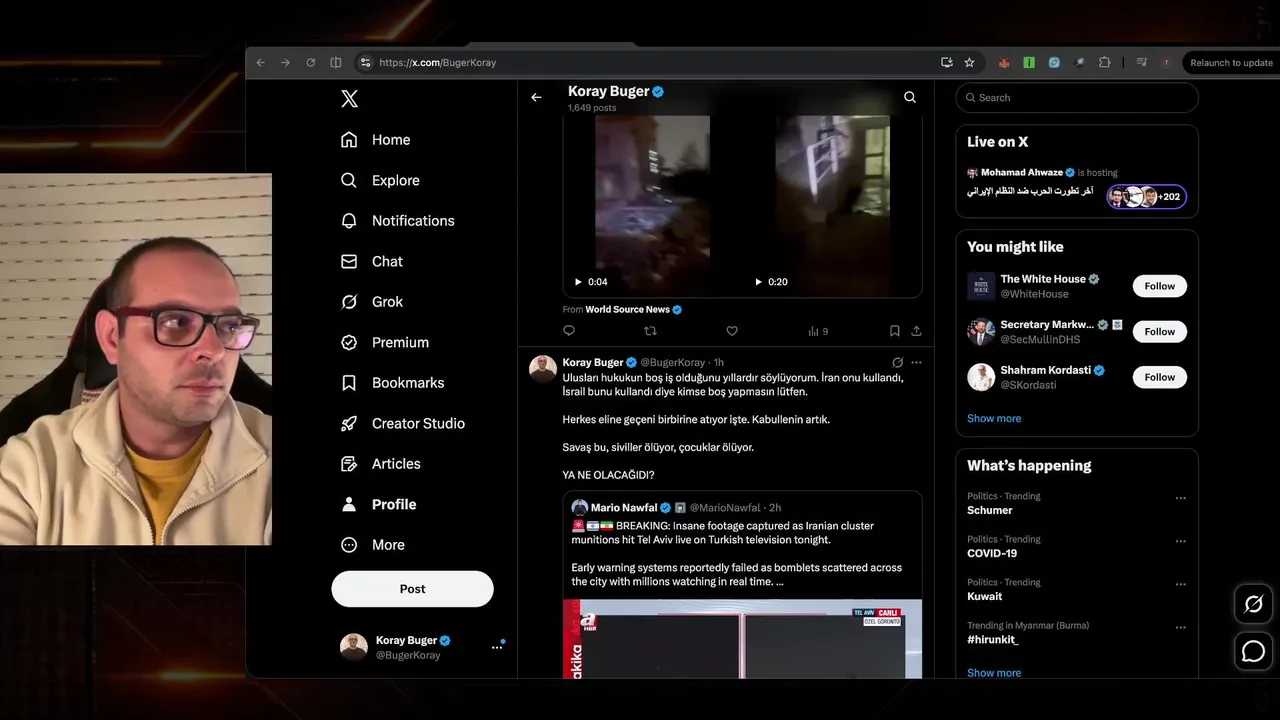1280x720 pixels.
Task: Click Show more under What's happening
Action: 994,673
